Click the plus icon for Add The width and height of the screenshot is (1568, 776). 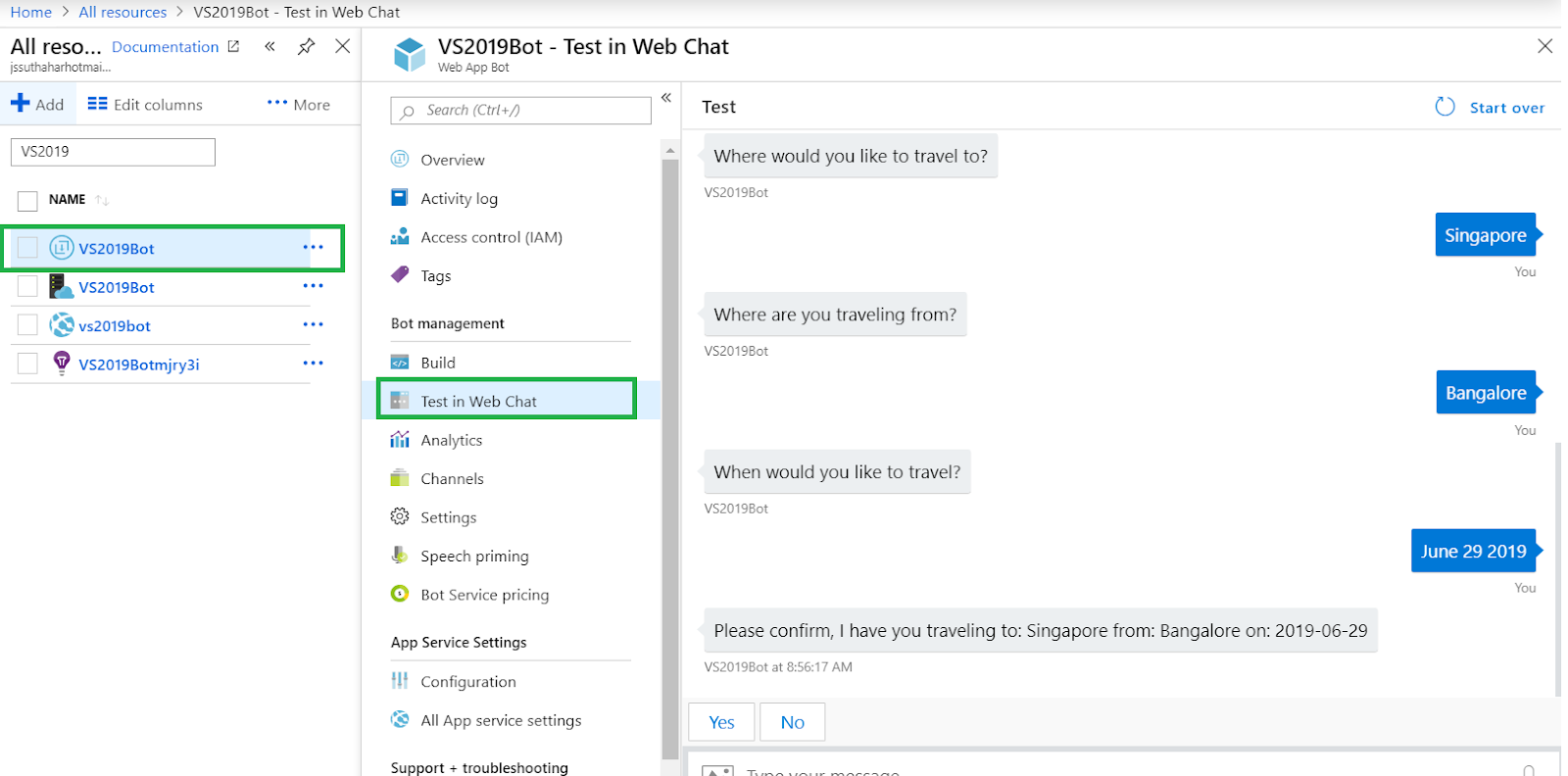pos(21,103)
